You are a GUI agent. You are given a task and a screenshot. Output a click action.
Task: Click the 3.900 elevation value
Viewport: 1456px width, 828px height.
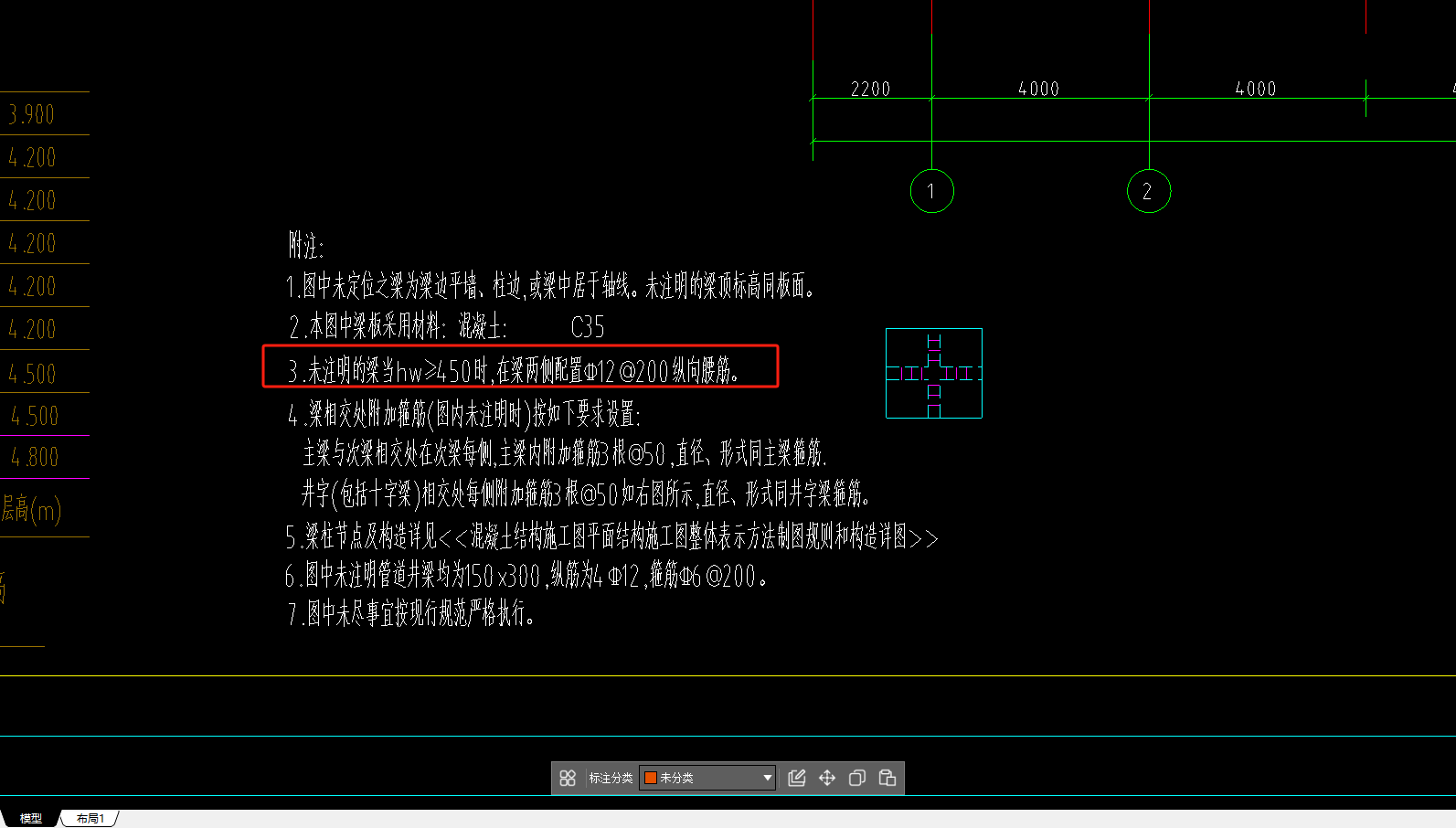[32, 114]
